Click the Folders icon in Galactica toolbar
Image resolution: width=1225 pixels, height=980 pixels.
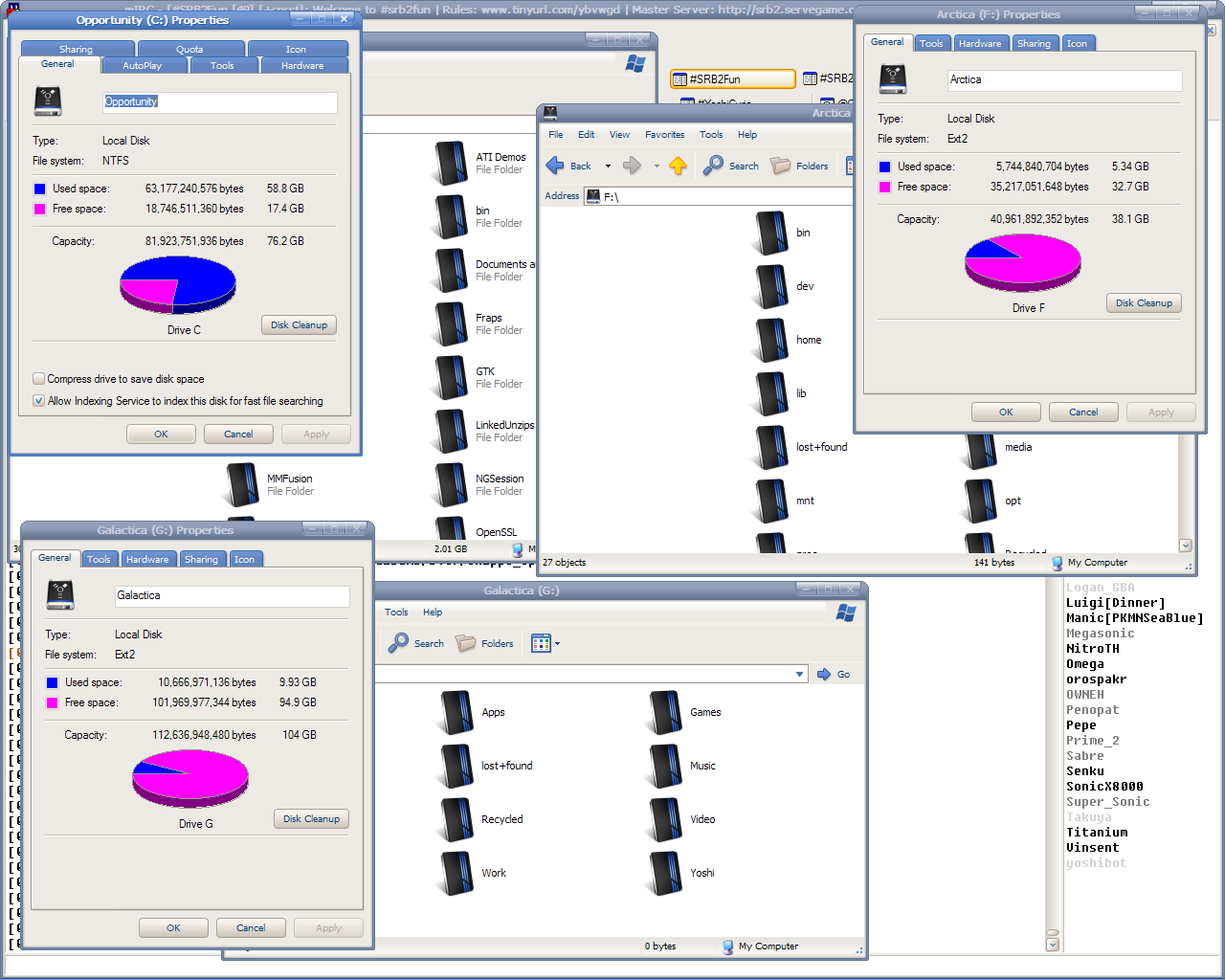(x=466, y=643)
